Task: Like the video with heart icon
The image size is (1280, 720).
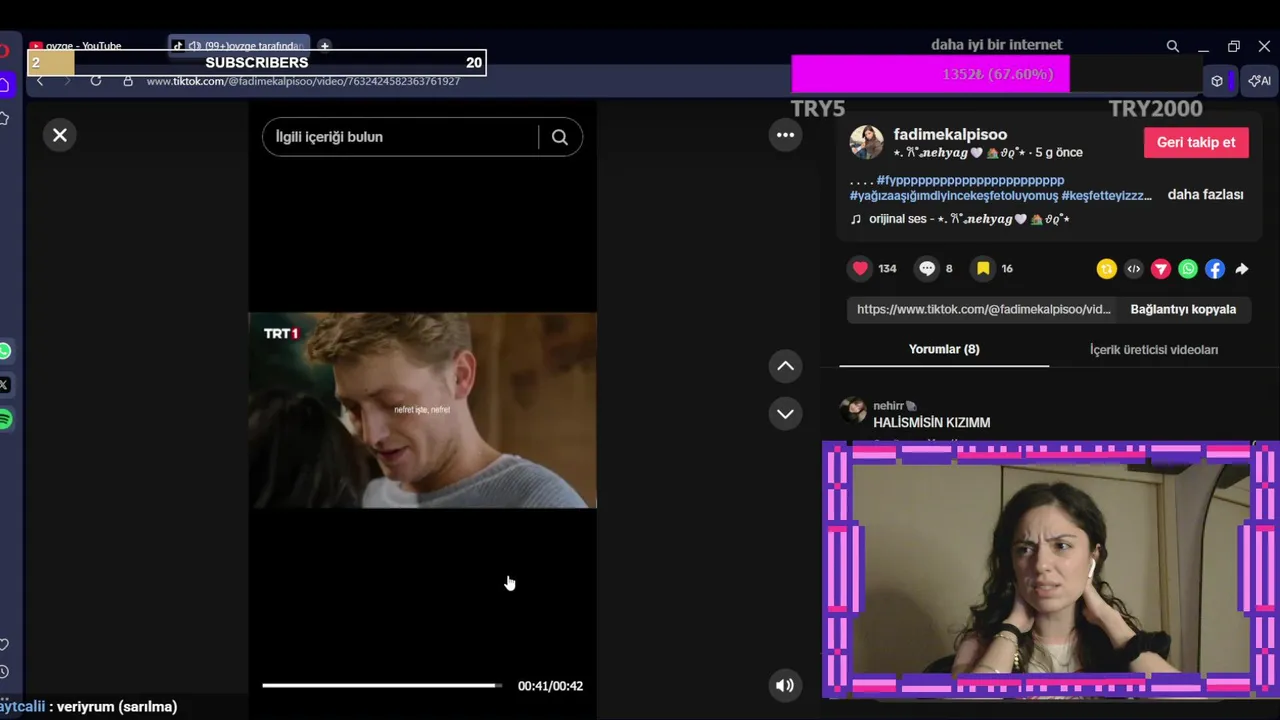Action: click(861, 268)
